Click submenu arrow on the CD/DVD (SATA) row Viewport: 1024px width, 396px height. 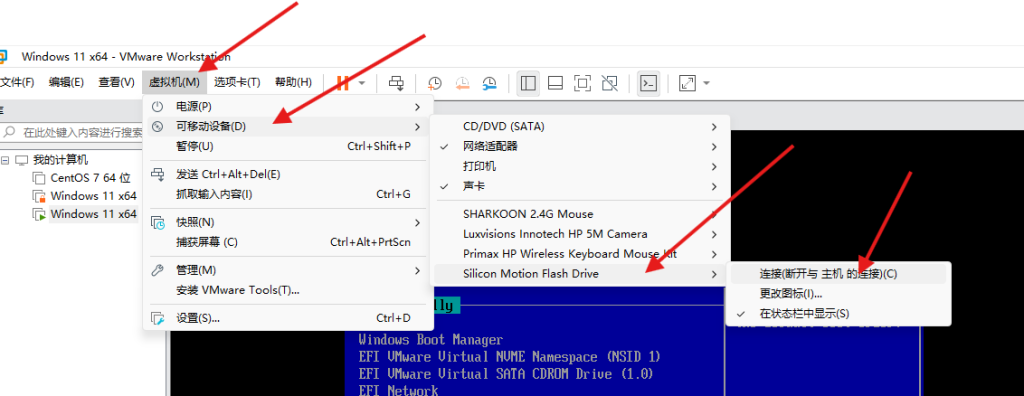click(714, 126)
